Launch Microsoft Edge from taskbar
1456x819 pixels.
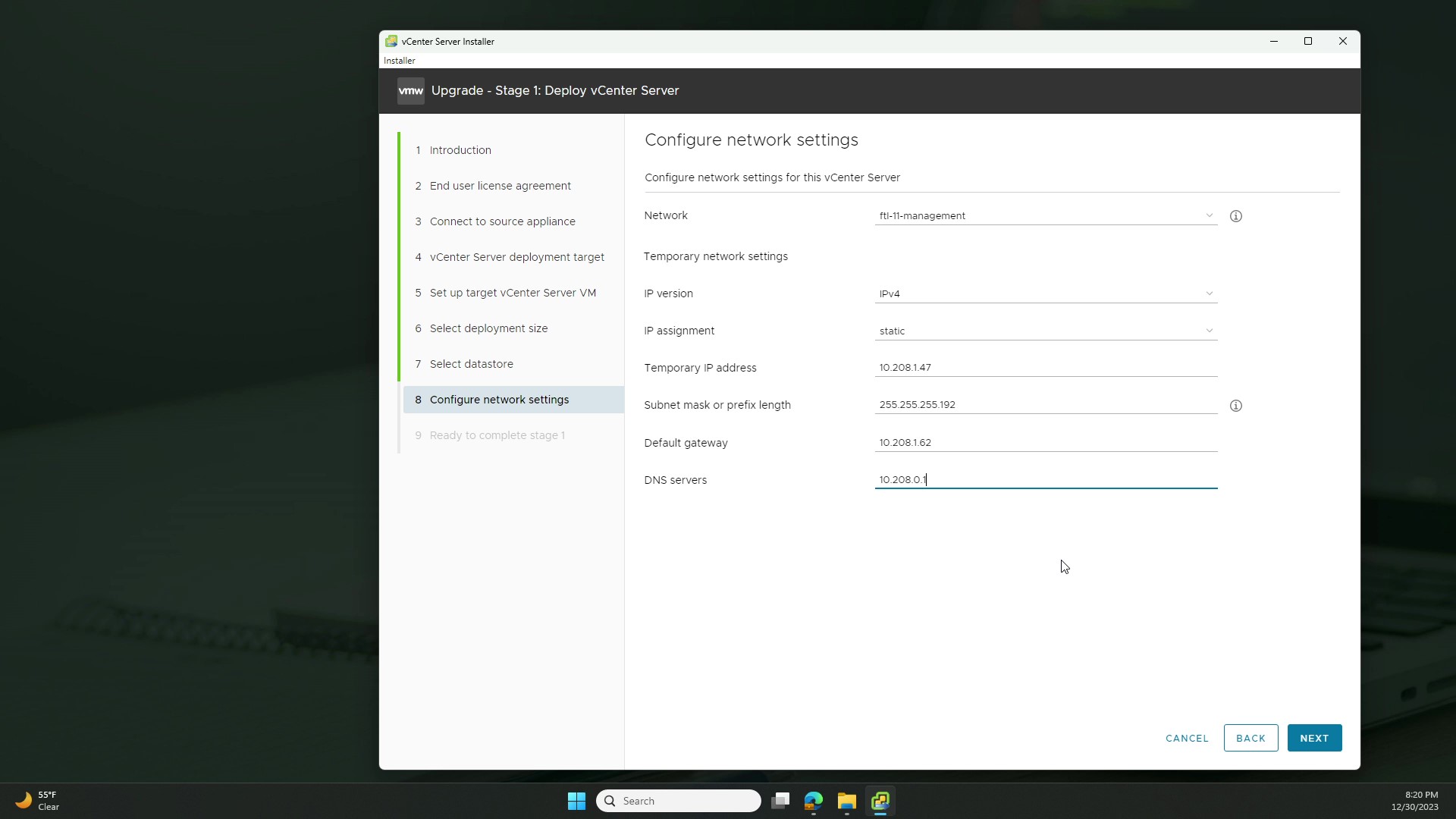point(814,801)
